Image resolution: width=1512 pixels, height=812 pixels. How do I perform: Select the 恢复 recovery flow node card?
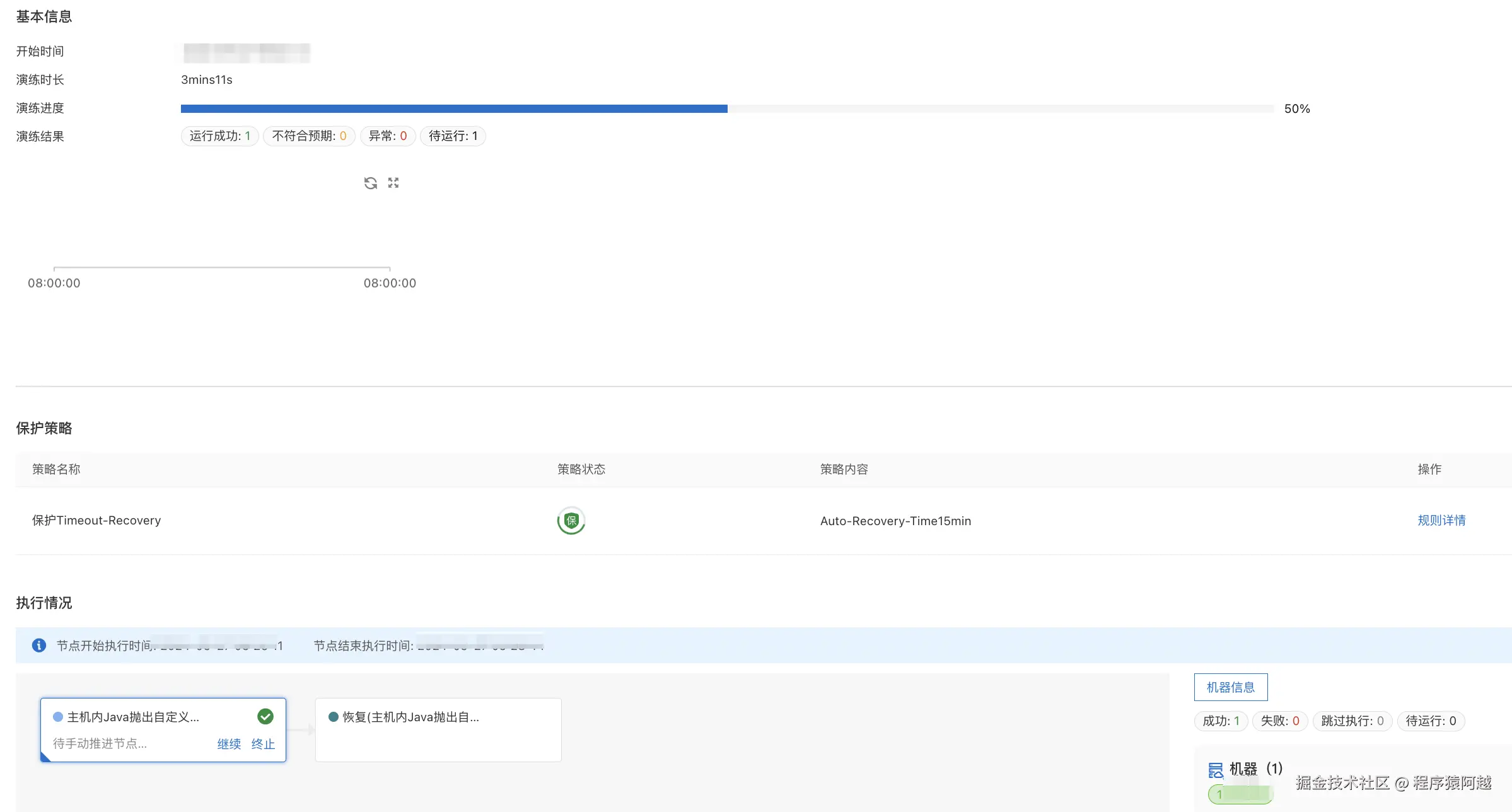pyautogui.click(x=438, y=729)
